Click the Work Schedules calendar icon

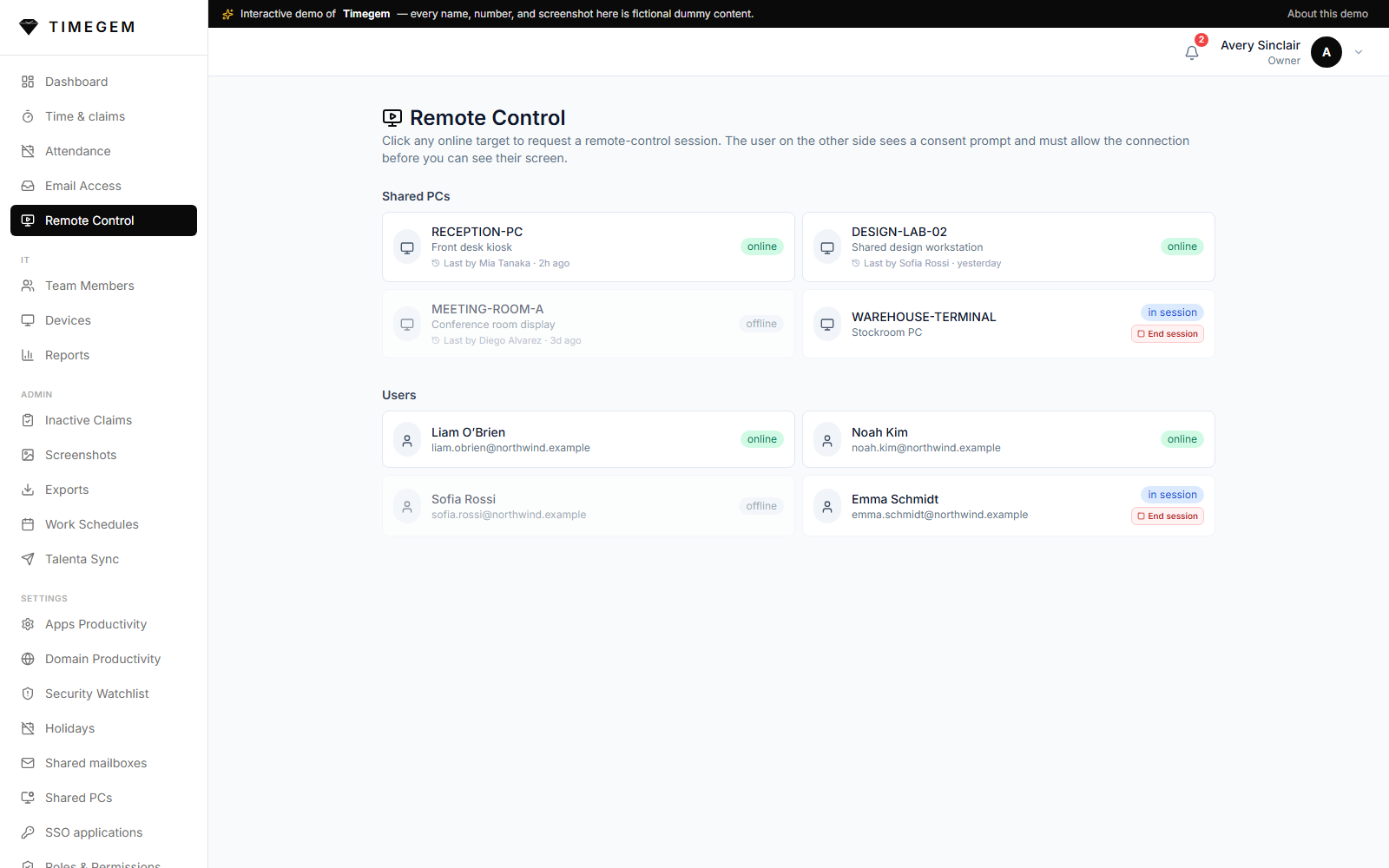(28, 524)
